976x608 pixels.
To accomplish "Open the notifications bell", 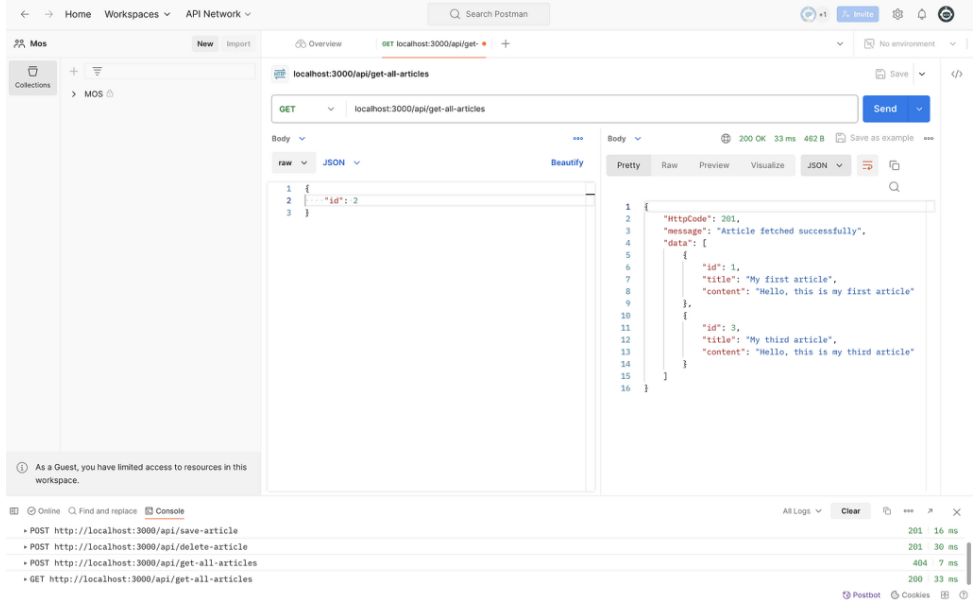I will tap(921, 14).
